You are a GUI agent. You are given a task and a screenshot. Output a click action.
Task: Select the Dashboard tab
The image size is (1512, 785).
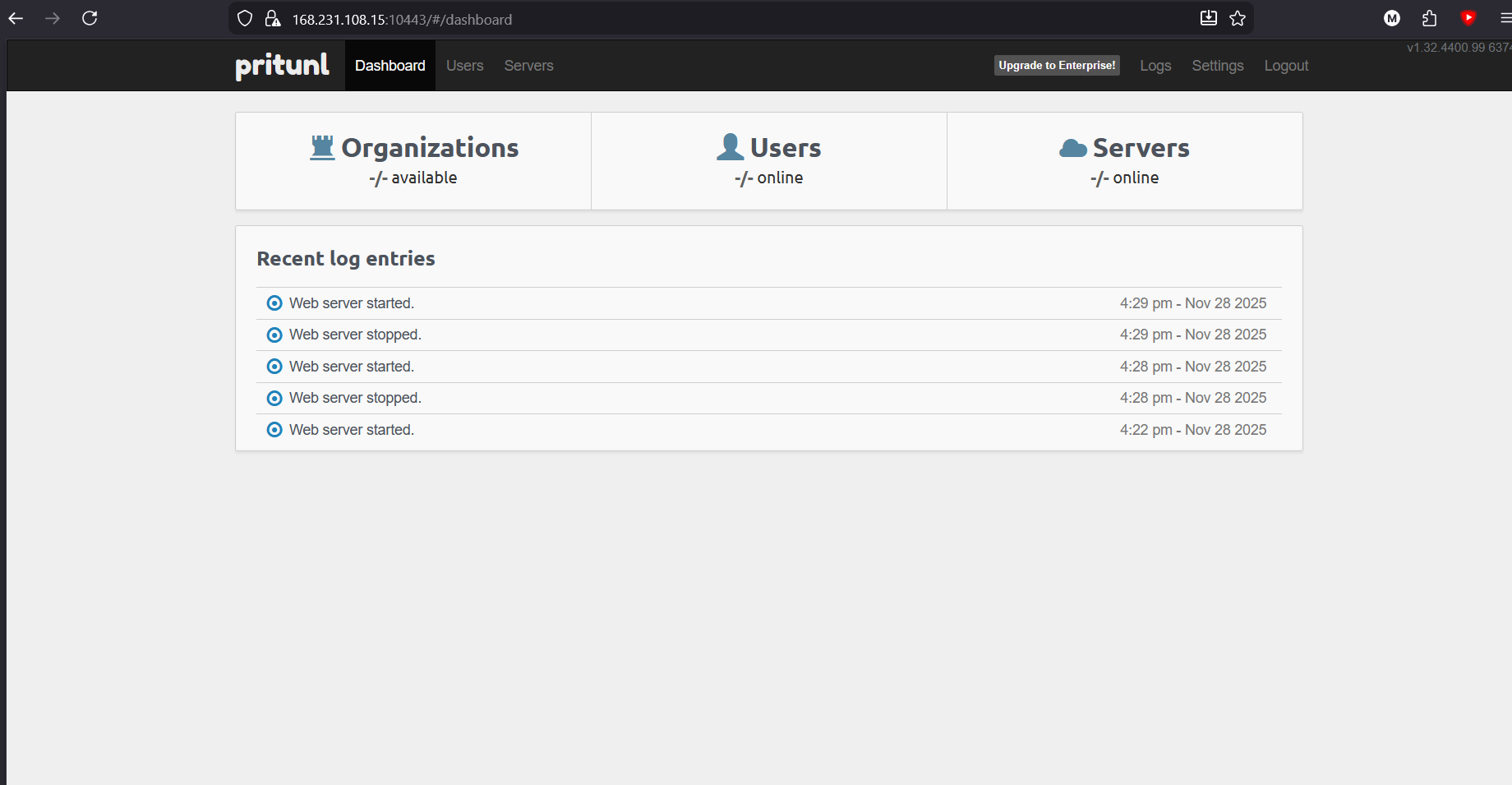pos(390,66)
